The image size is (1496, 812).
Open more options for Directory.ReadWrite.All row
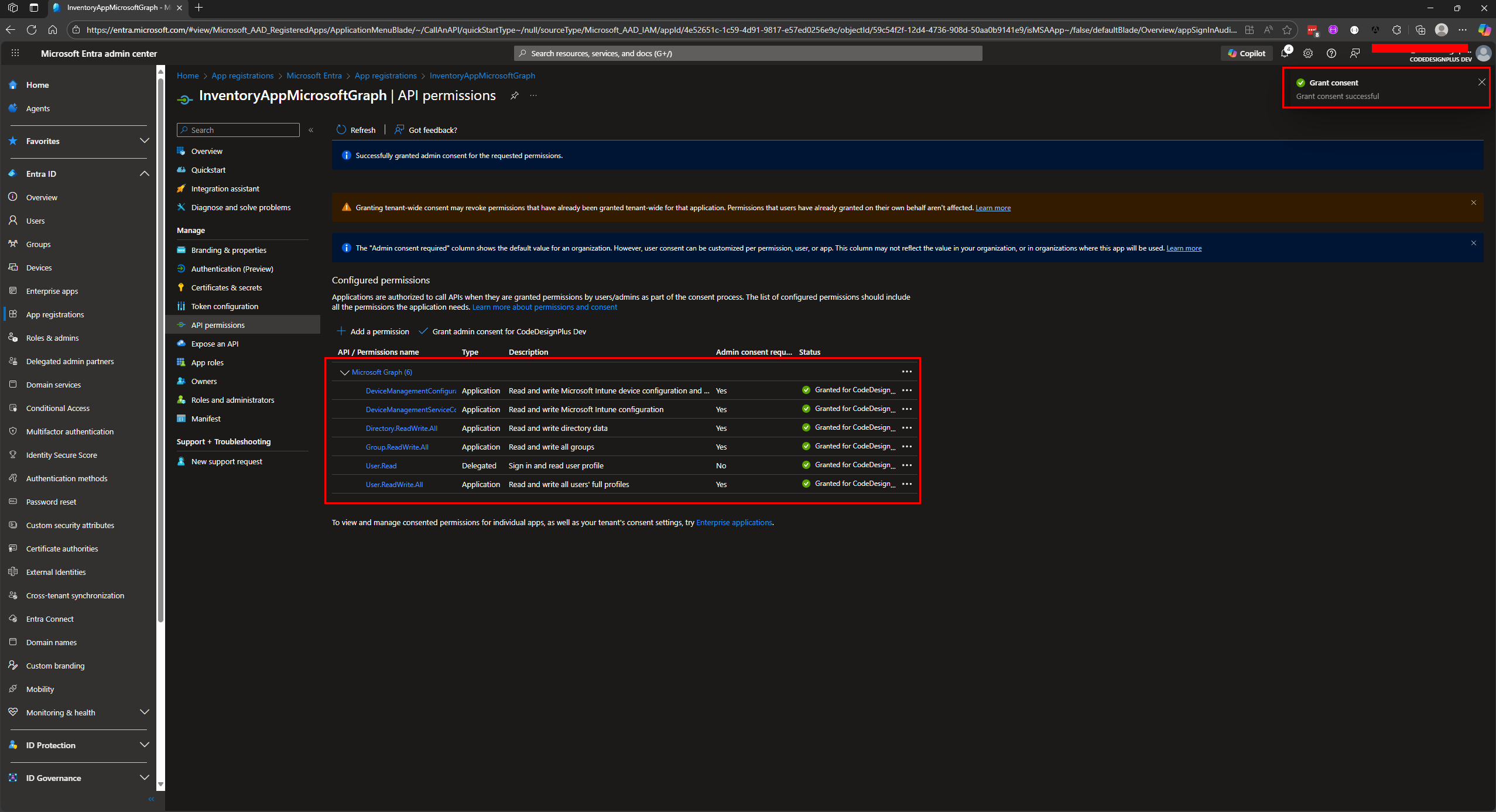[x=907, y=428]
